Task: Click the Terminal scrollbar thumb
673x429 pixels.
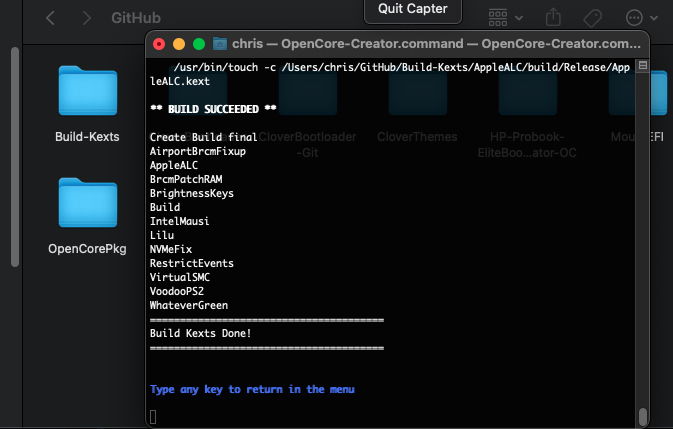Action: click(x=643, y=416)
